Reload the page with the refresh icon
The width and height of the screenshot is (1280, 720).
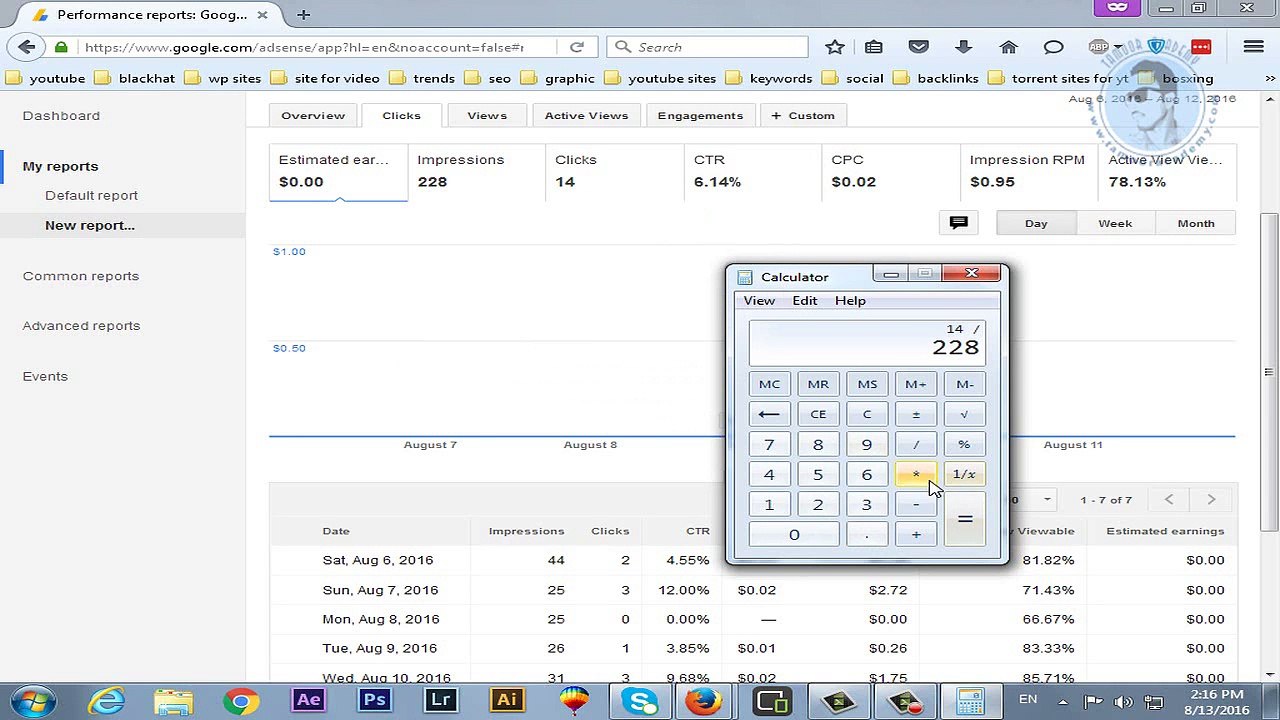(x=577, y=47)
